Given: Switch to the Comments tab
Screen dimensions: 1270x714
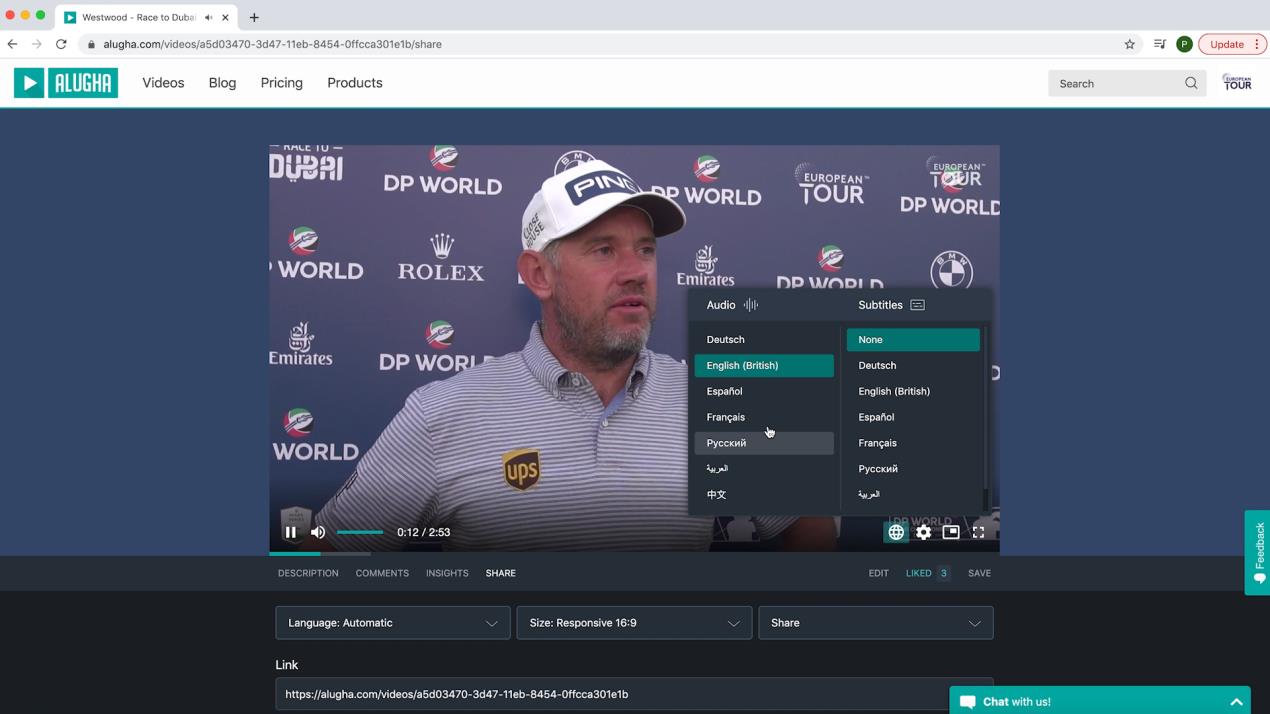Looking at the screenshot, I should tap(382, 573).
